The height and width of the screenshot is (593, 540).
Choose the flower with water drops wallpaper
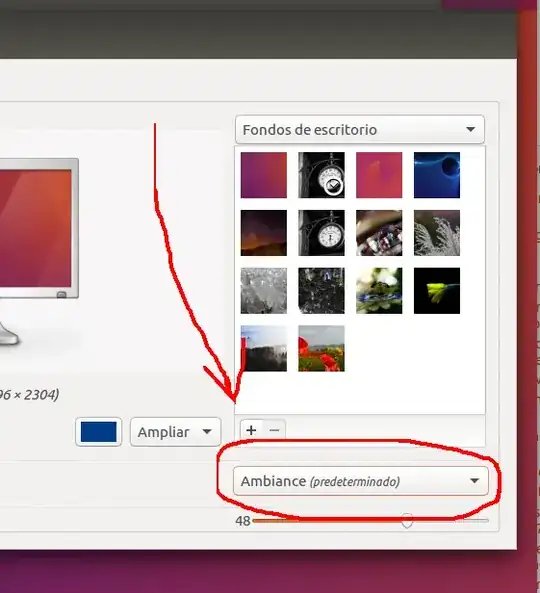379,291
